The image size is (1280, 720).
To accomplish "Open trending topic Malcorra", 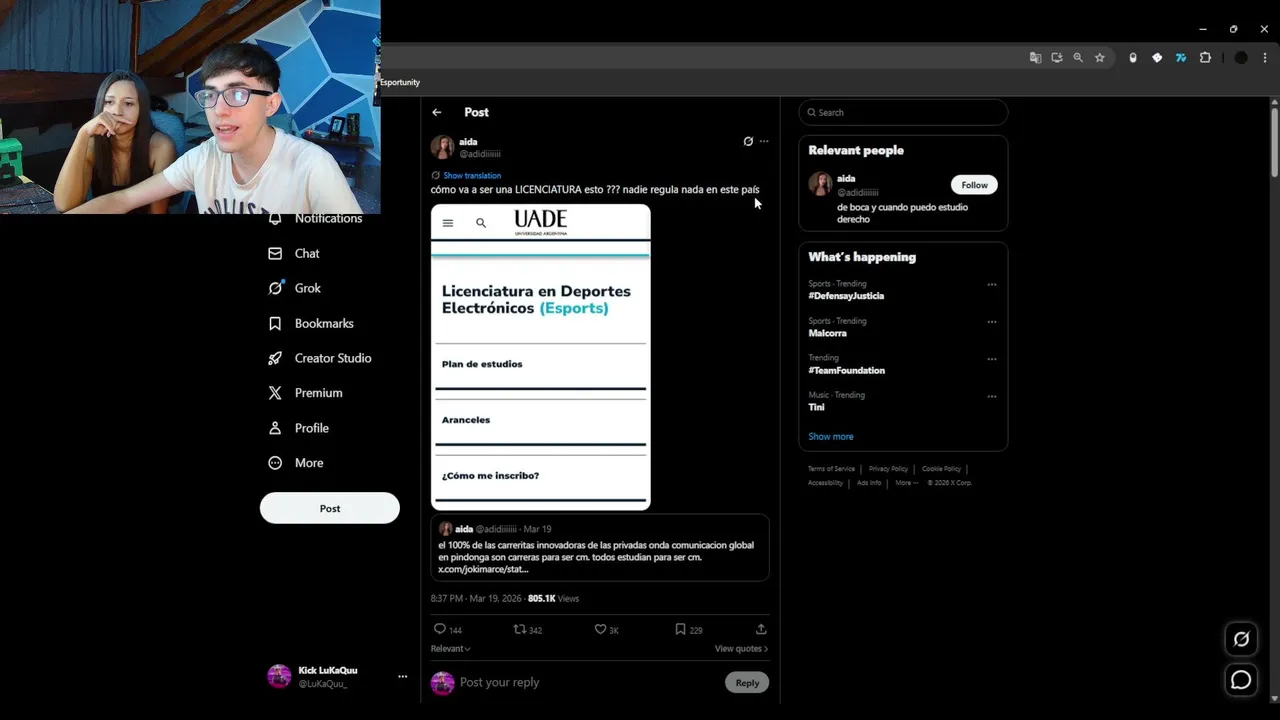I will pos(827,333).
